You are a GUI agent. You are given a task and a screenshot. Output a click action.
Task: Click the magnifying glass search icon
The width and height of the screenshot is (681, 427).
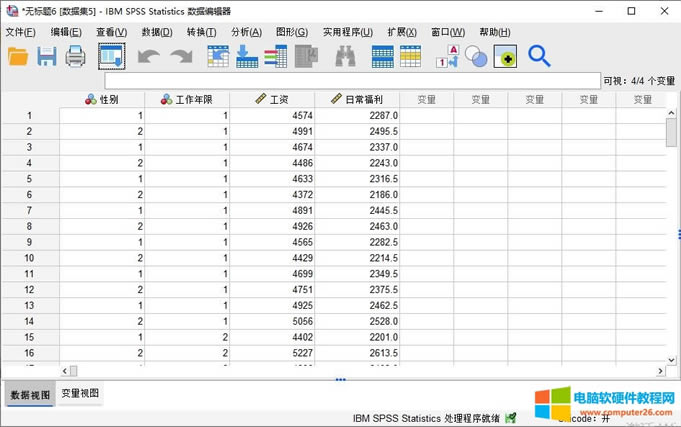(539, 57)
